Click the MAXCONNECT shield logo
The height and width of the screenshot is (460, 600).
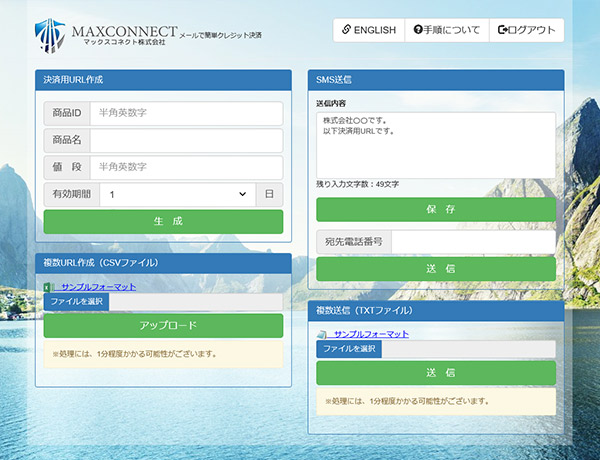[49, 34]
